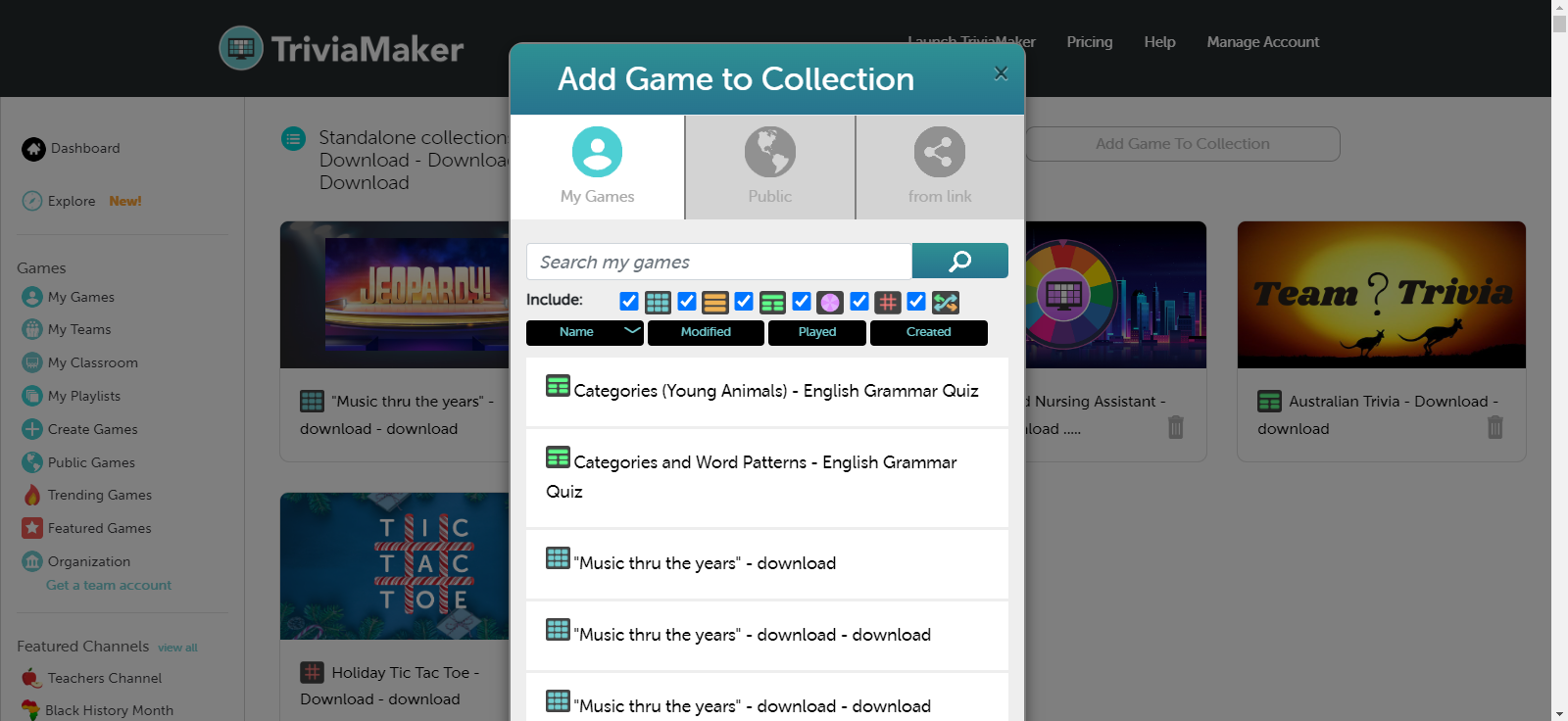Screen dimensions: 1568x721
Task: Close the Add Game to Collection dialog
Action: pos(1001,73)
